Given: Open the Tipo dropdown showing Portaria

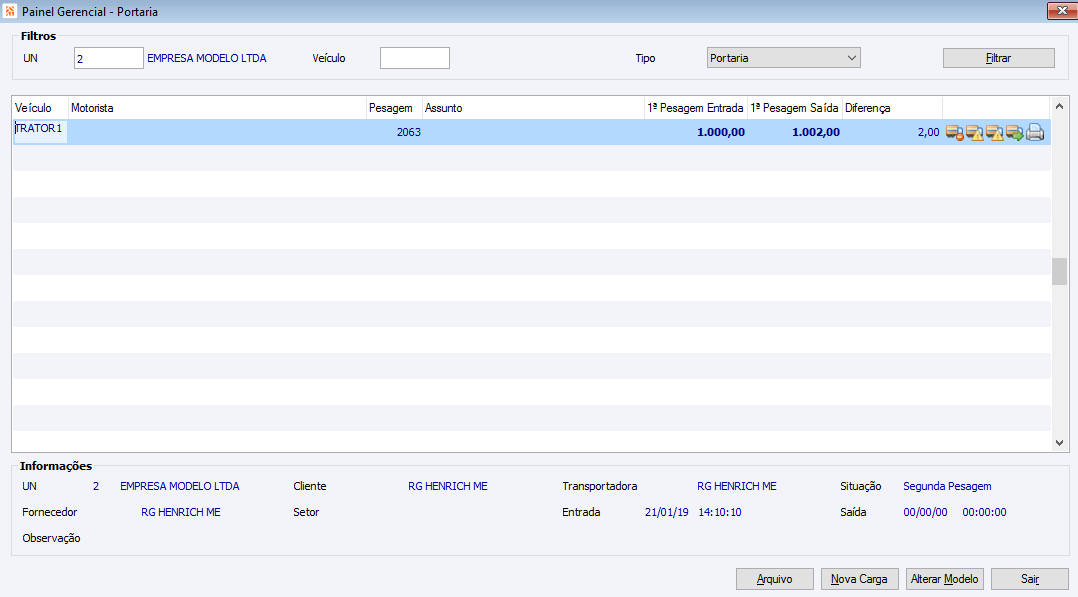Looking at the screenshot, I should pyautogui.click(x=784, y=58).
